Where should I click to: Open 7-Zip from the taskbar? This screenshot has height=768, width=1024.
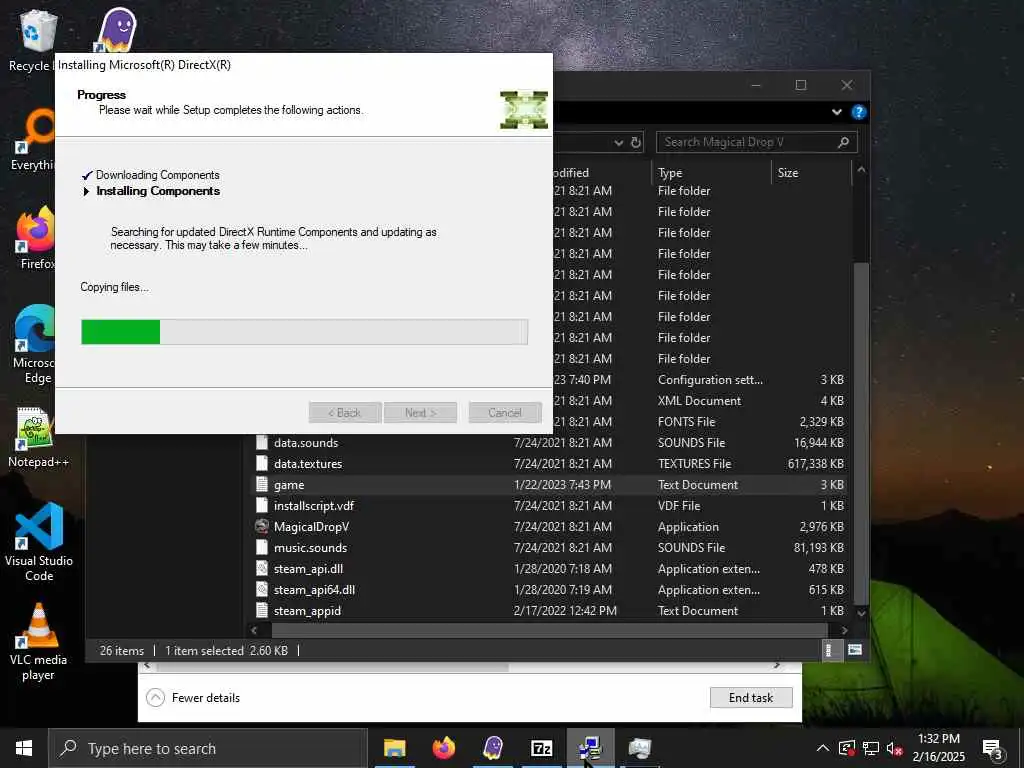tap(541, 748)
